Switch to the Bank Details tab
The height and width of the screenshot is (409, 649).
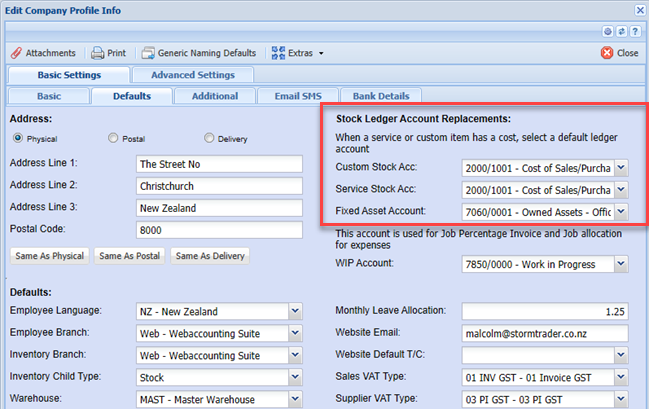[x=380, y=97]
